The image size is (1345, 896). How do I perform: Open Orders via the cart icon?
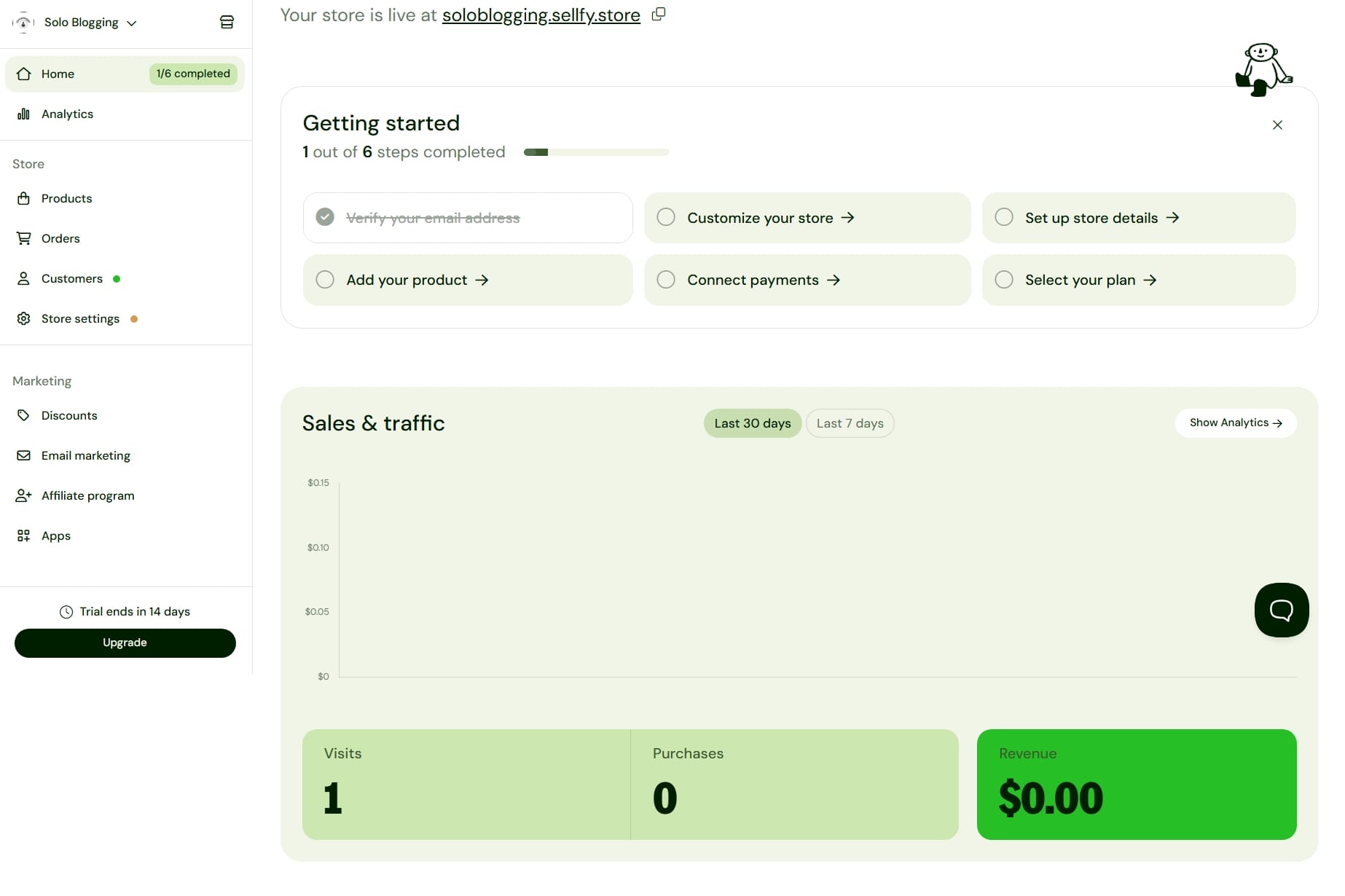23,238
